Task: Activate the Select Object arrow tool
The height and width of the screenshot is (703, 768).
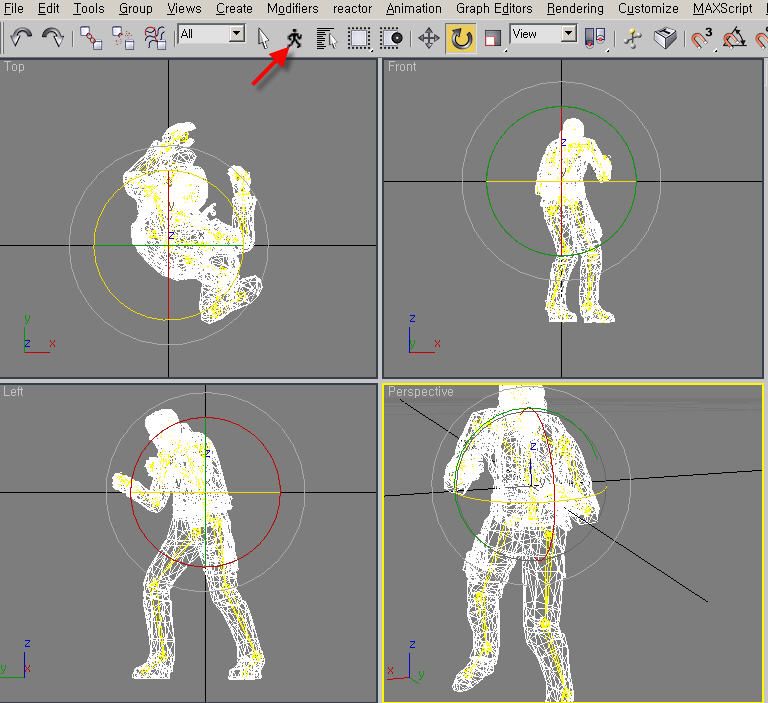Action: (x=264, y=38)
